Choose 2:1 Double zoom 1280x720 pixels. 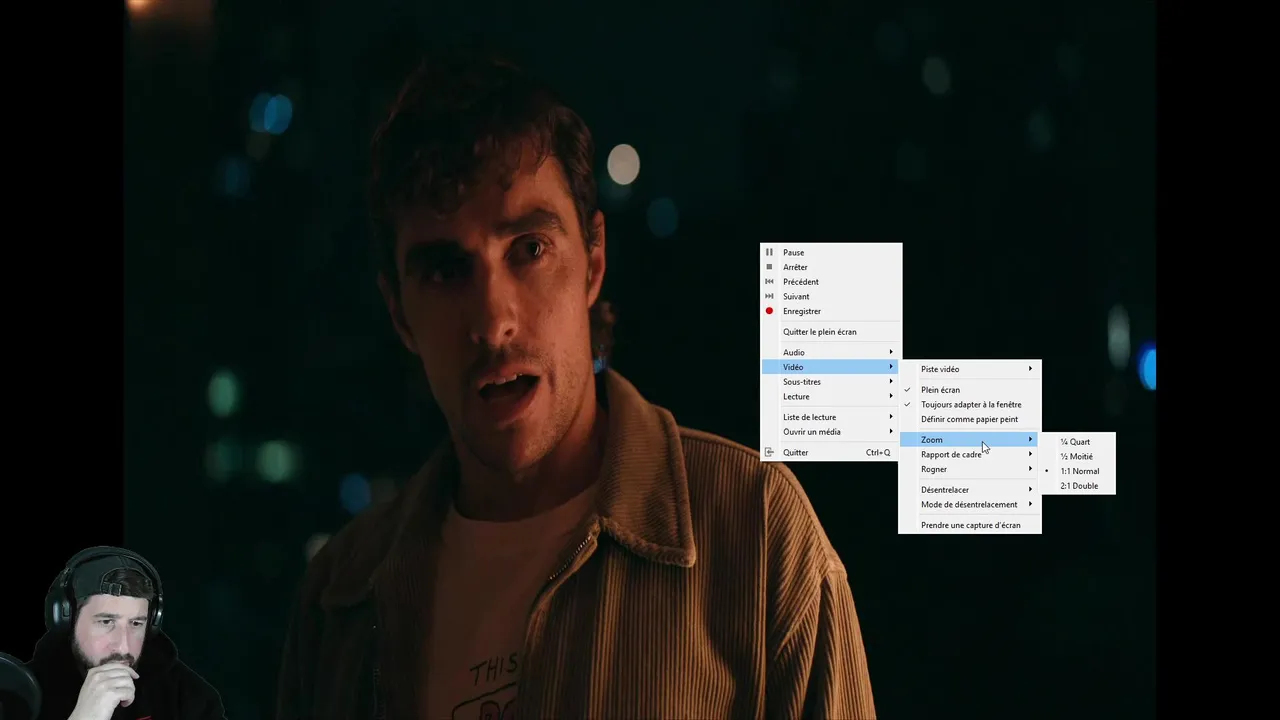click(x=1077, y=486)
